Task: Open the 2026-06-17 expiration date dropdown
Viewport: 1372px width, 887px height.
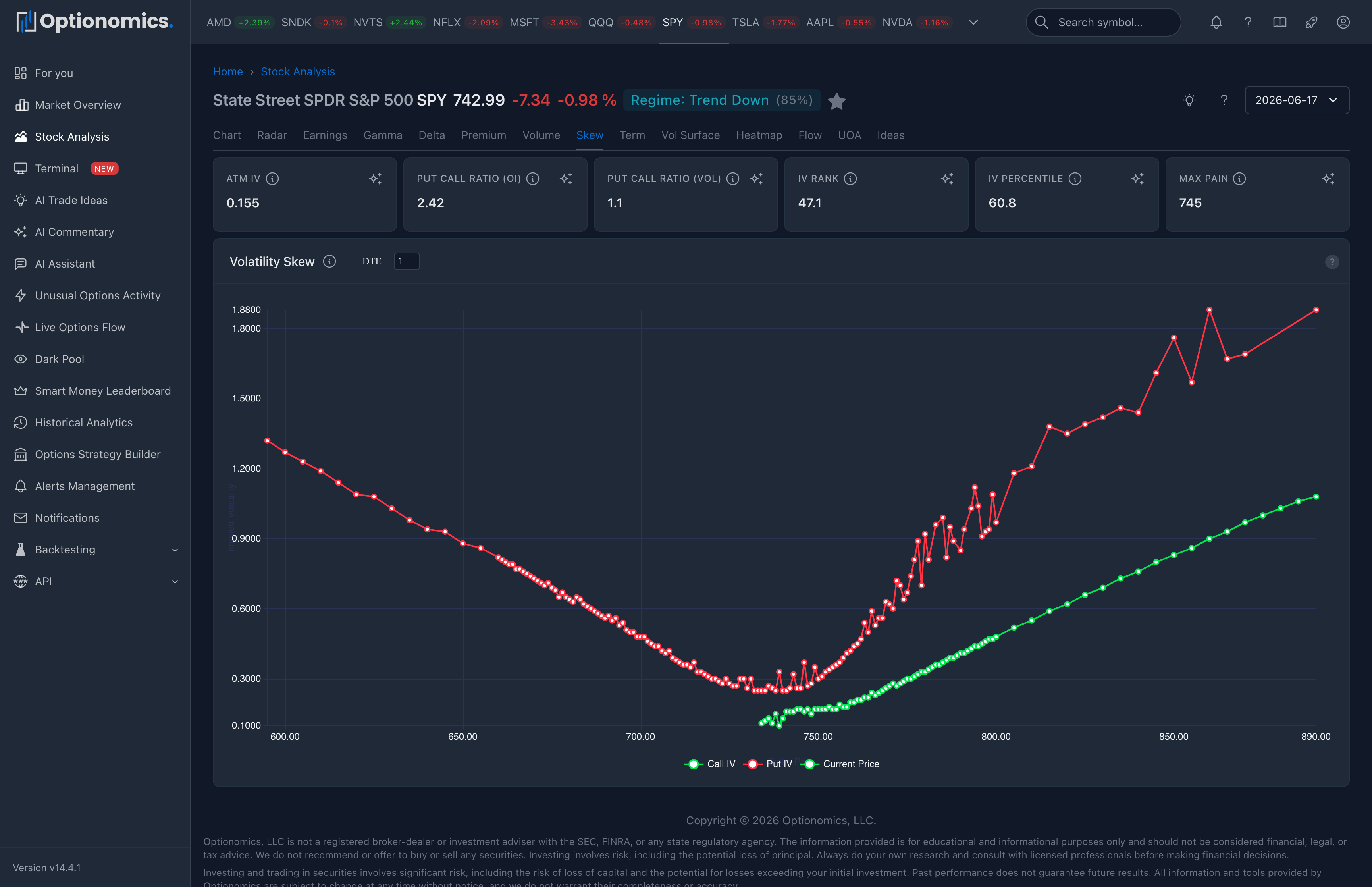Action: 1297,100
